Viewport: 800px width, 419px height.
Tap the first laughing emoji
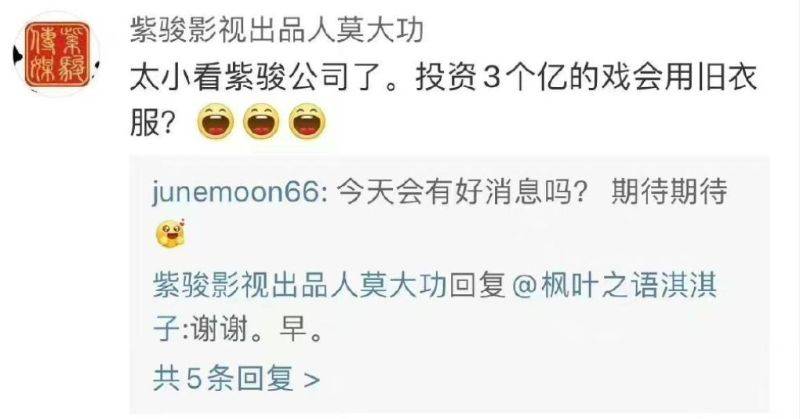tap(216, 122)
